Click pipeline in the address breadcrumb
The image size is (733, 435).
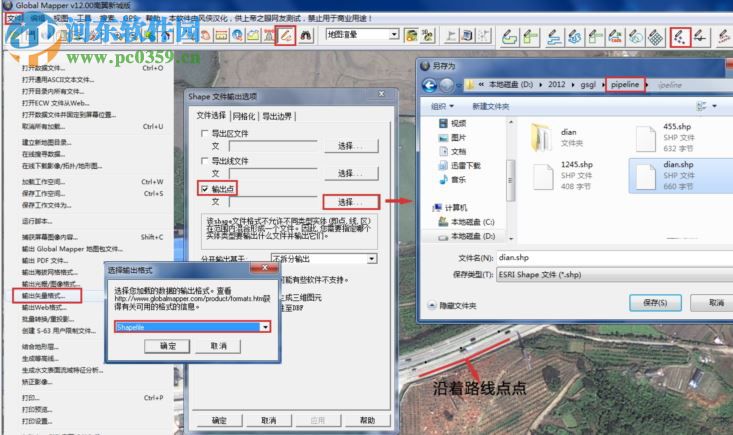tap(625, 85)
